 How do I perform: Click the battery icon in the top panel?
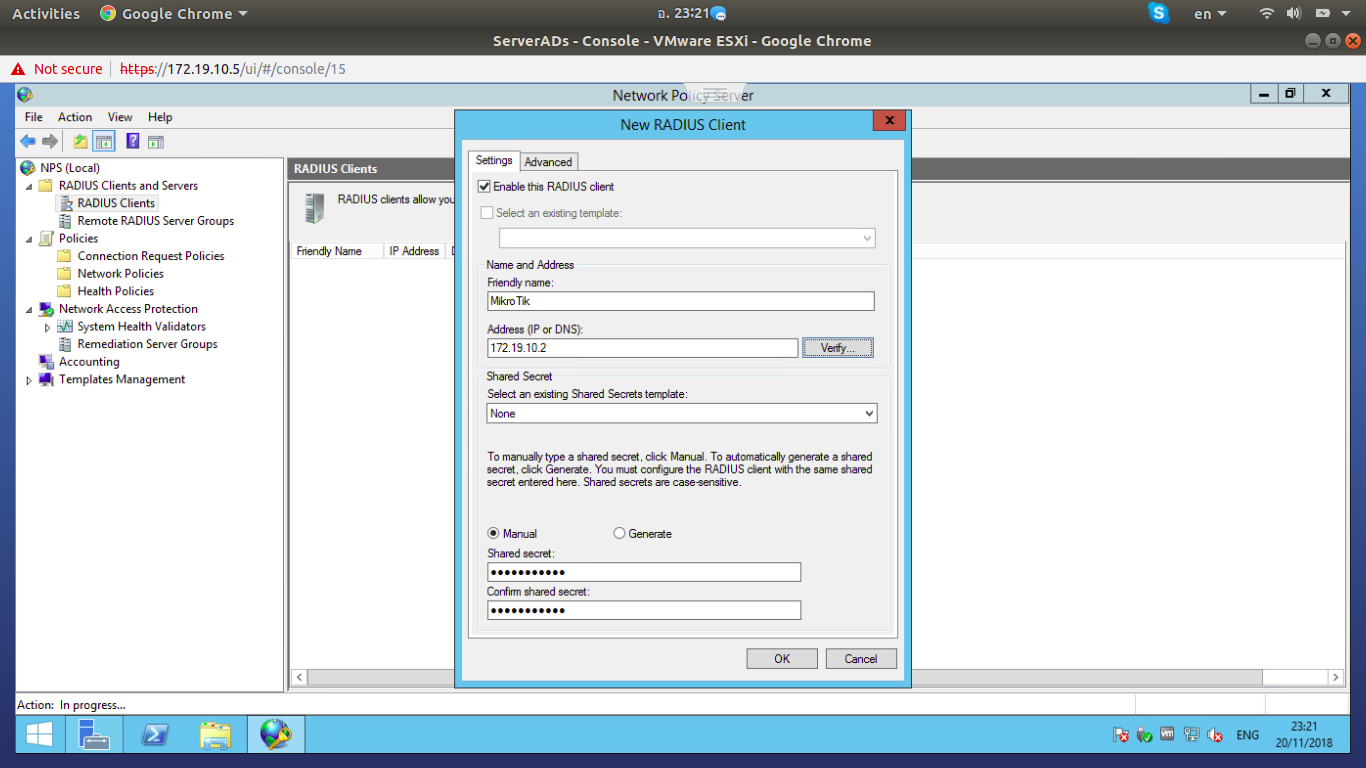pyautogui.click(x=1322, y=13)
